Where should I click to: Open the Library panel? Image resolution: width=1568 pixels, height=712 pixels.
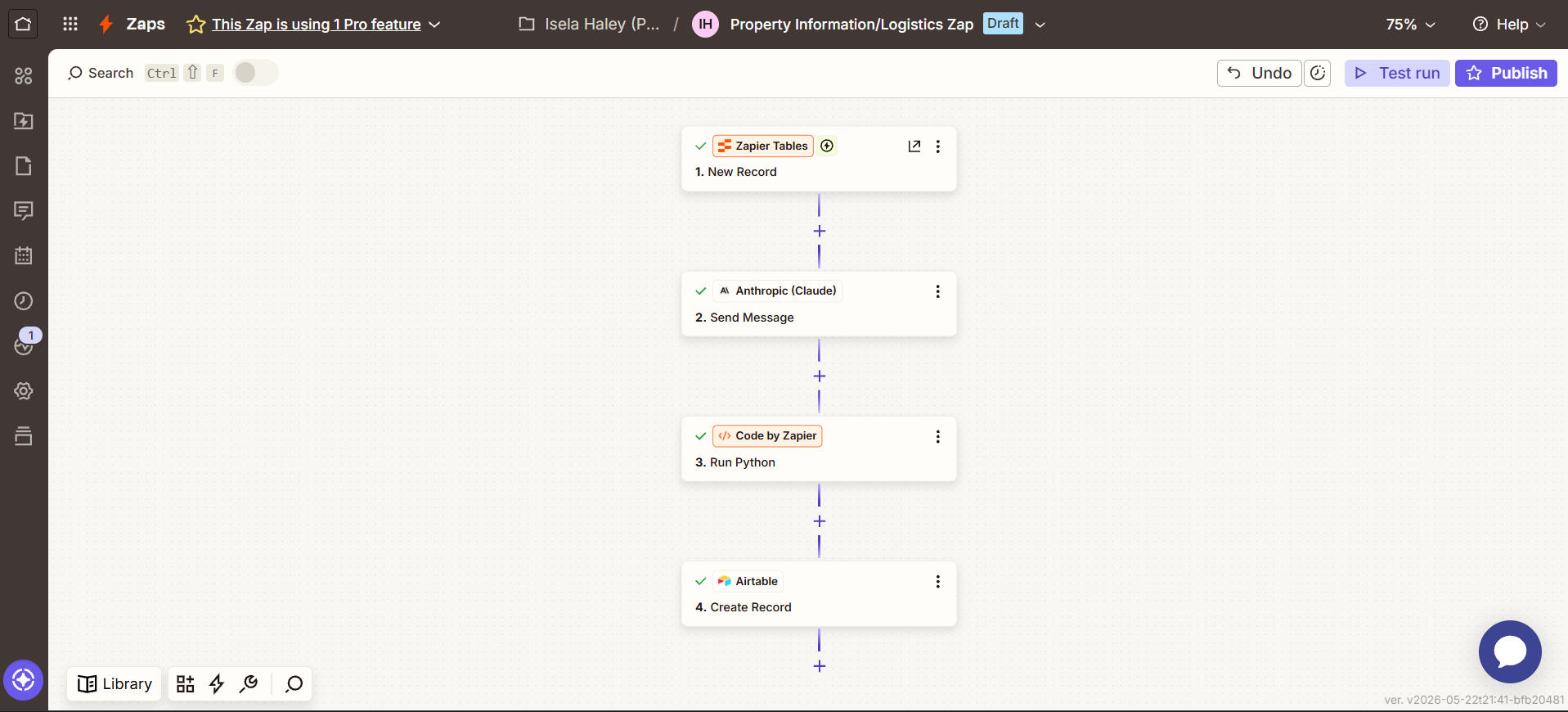tap(115, 684)
